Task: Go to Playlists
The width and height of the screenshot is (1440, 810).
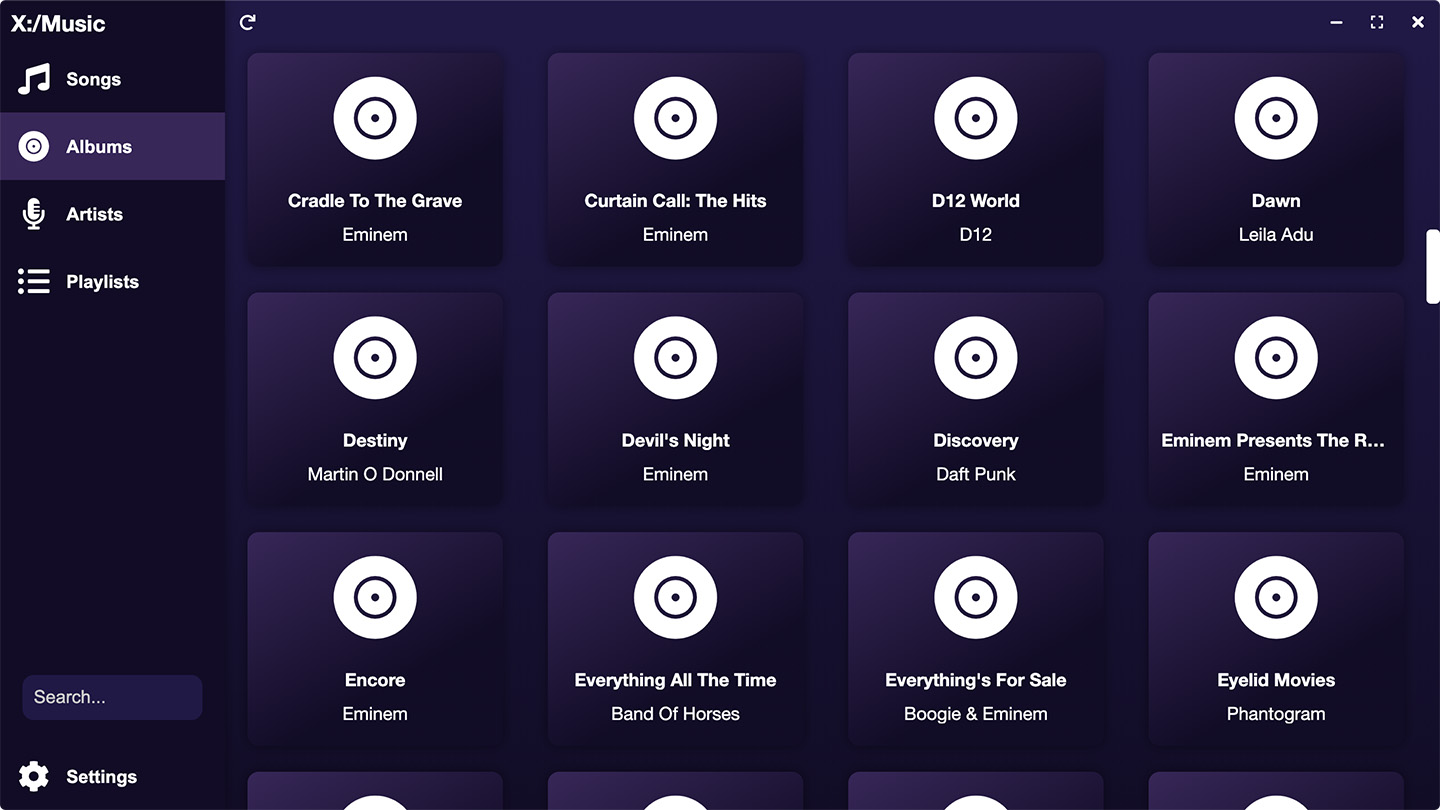Action: tap(102, 282)
